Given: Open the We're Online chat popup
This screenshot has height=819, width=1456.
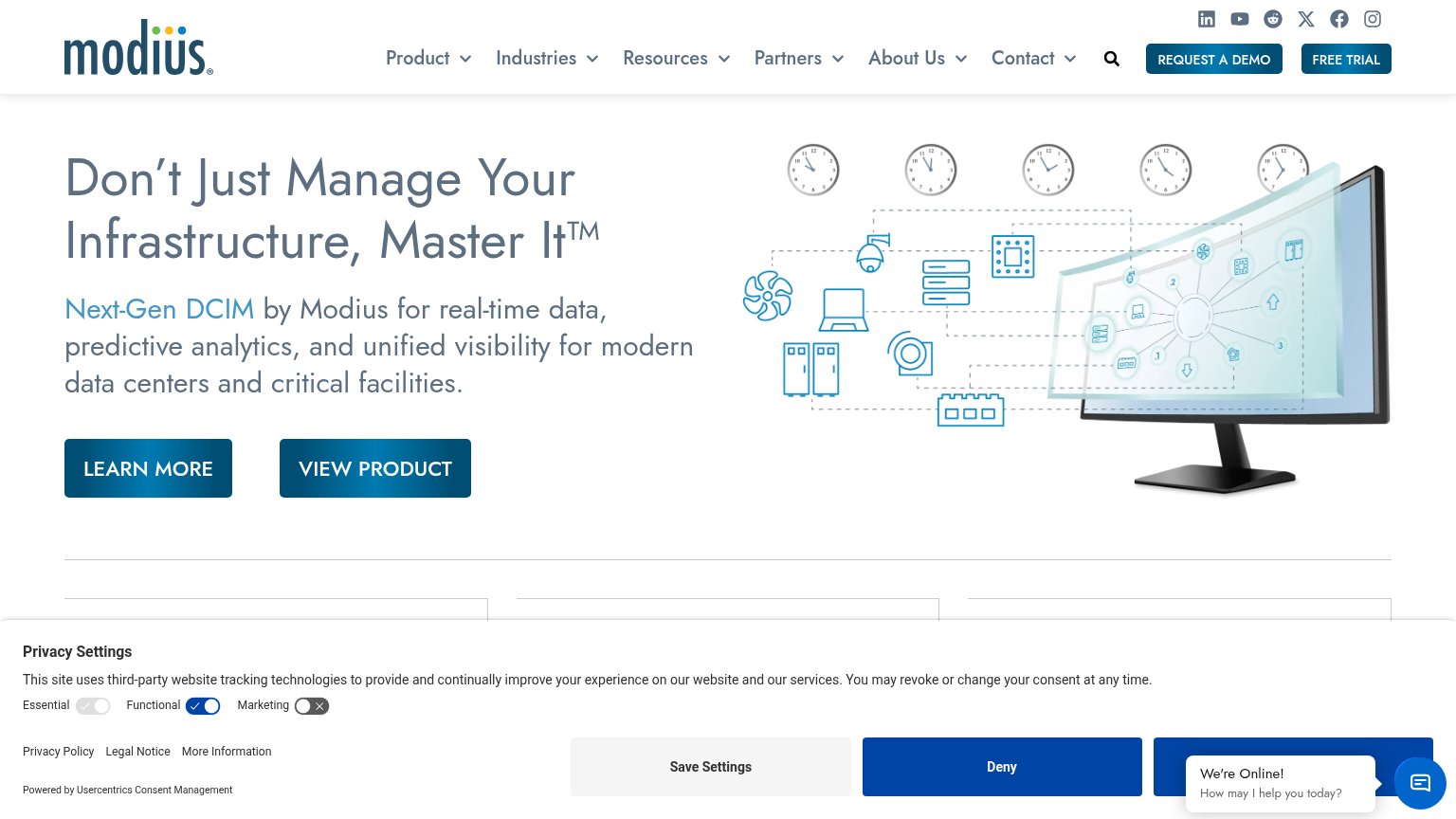Looking at the screenshot, I should click(1281, 783).
